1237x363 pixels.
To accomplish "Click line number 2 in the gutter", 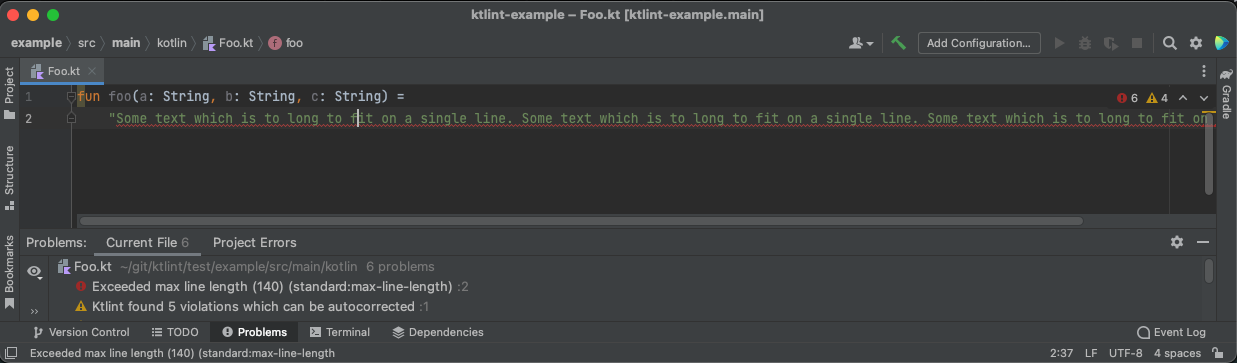I will (x=28, y=118).
